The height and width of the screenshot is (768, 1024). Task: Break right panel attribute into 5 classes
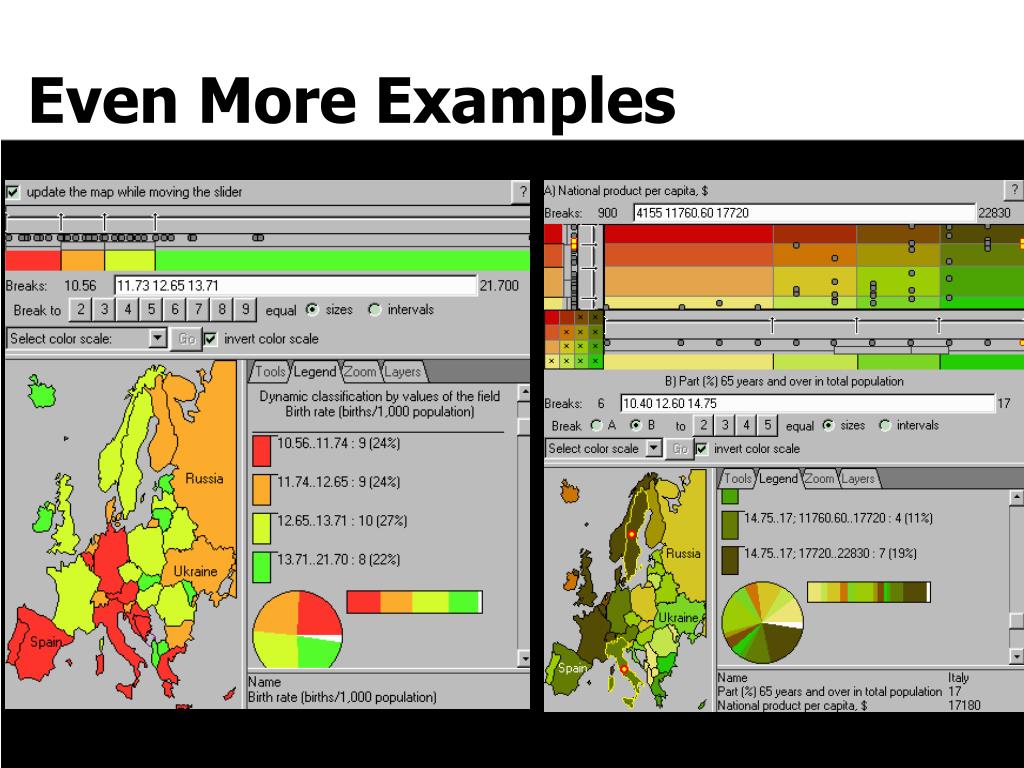768,425
